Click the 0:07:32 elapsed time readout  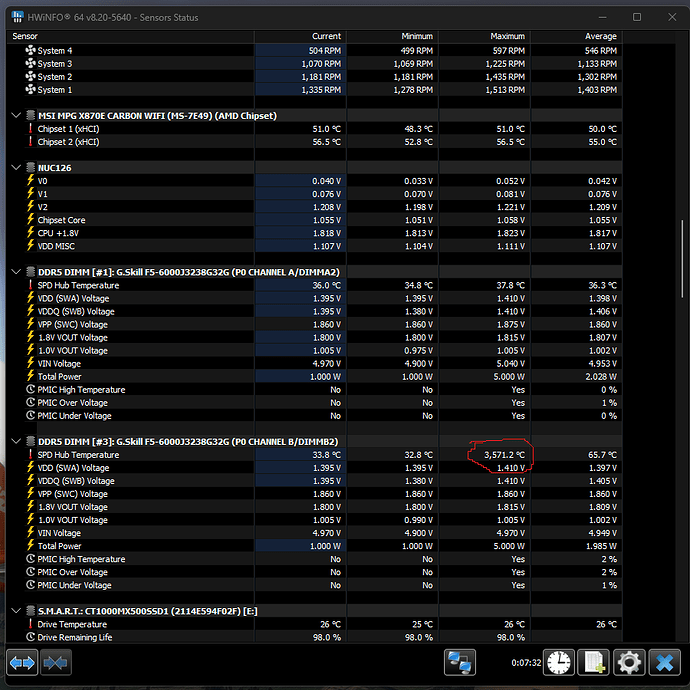pyautogui.click(x=526, y=662)
